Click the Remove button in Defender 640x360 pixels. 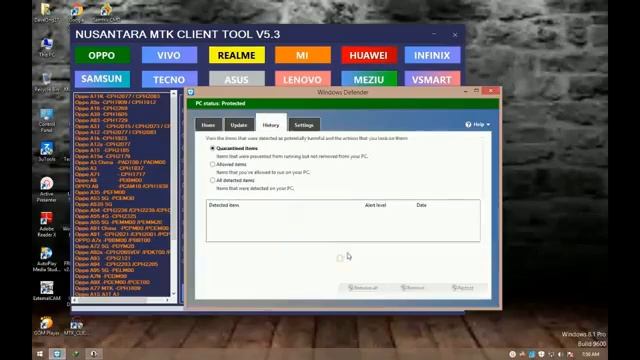[413, 288]
